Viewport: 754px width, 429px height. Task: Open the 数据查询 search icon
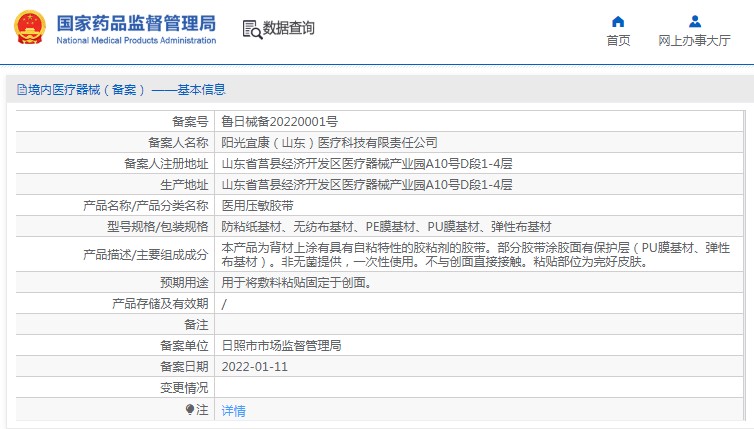click(252, 29)
